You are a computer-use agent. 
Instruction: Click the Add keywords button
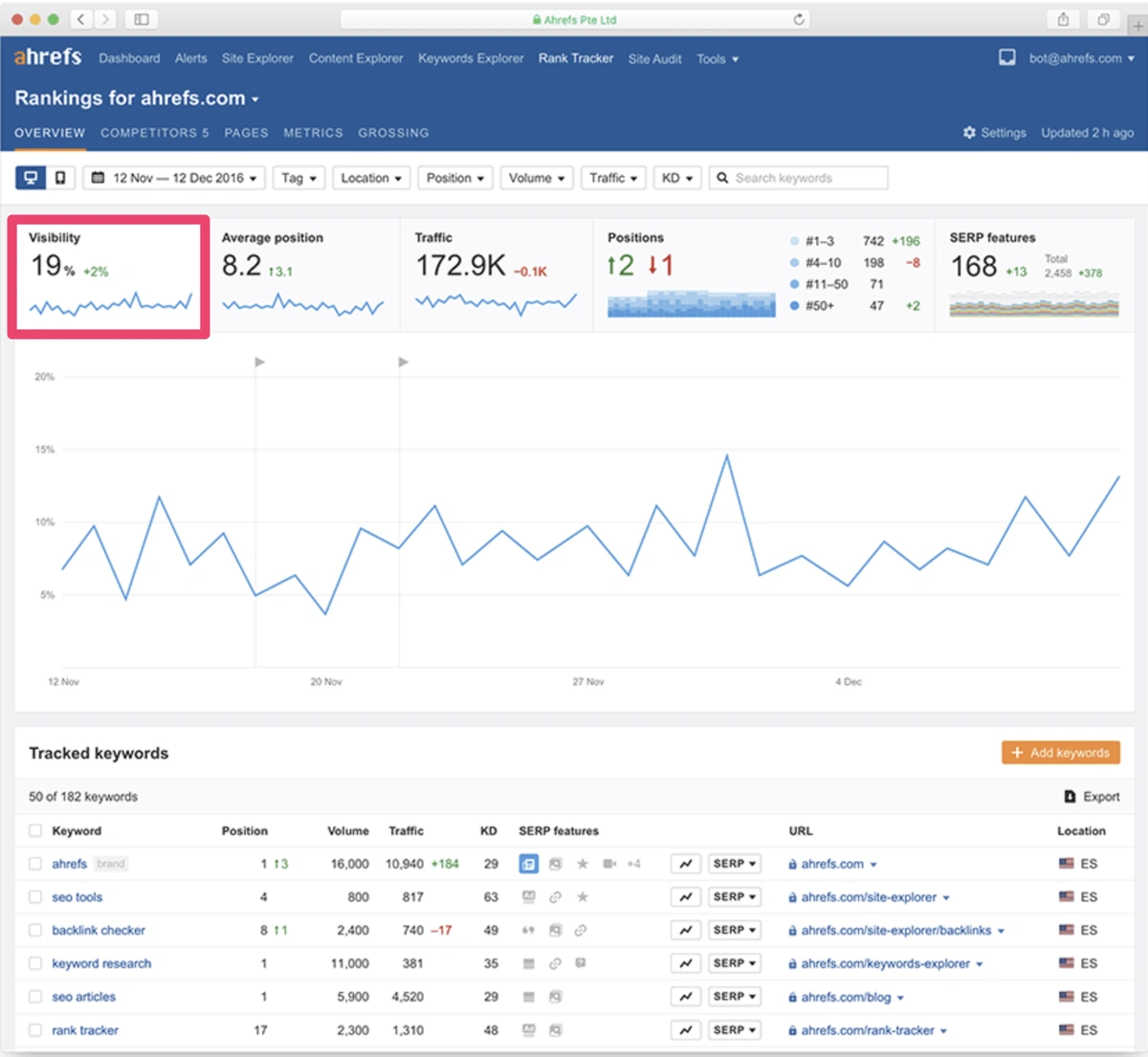1060,753
